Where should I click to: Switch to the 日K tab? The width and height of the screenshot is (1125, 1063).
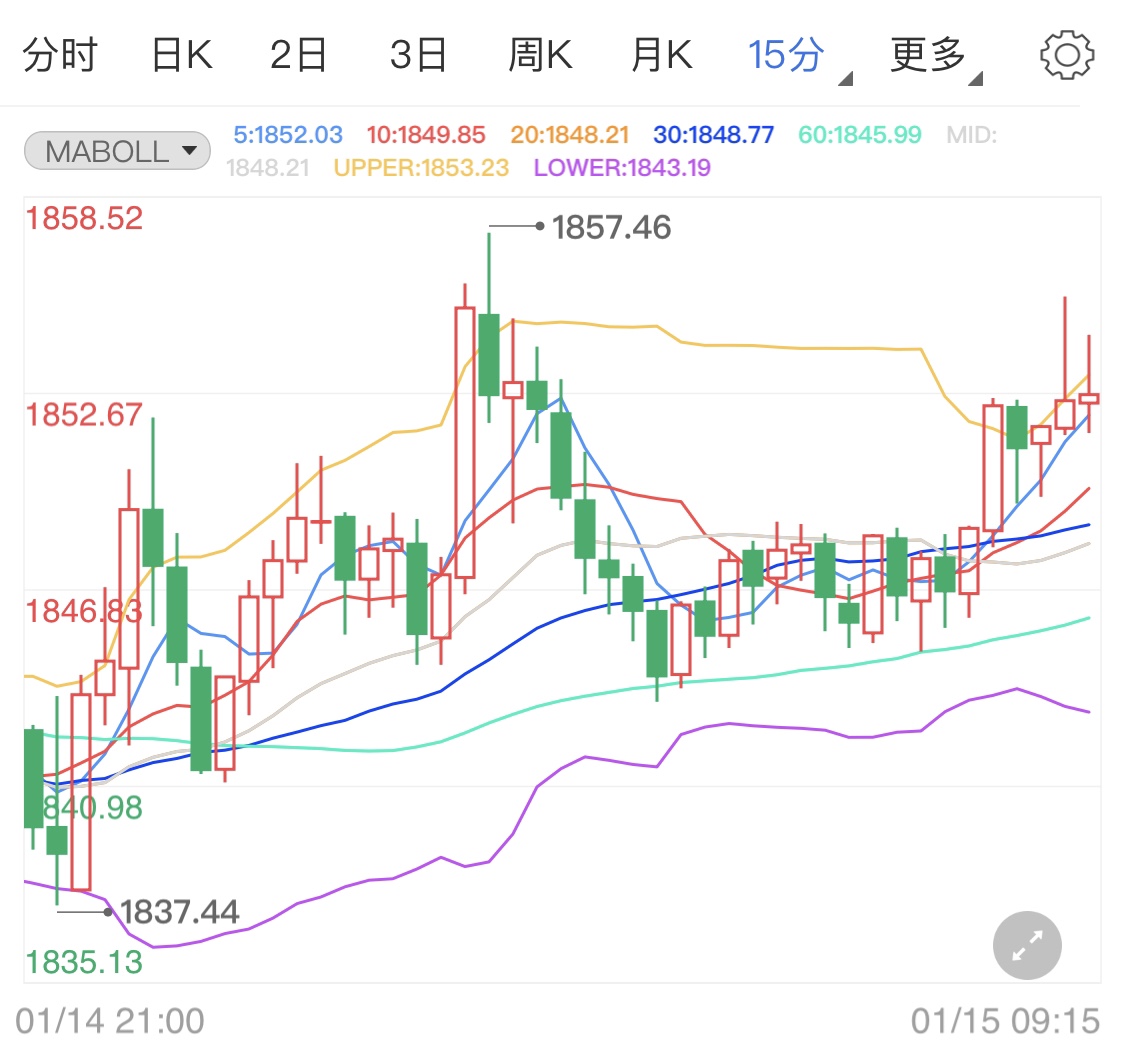[x=182, y=55]
